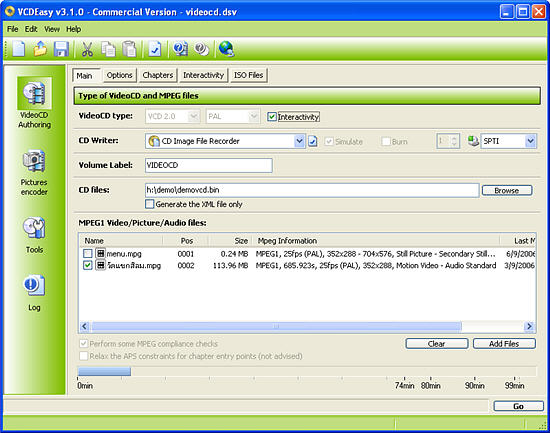Select the menu.mpg file name
The width and height of the screenshot is (550, 433).
[x=124, y=254]
